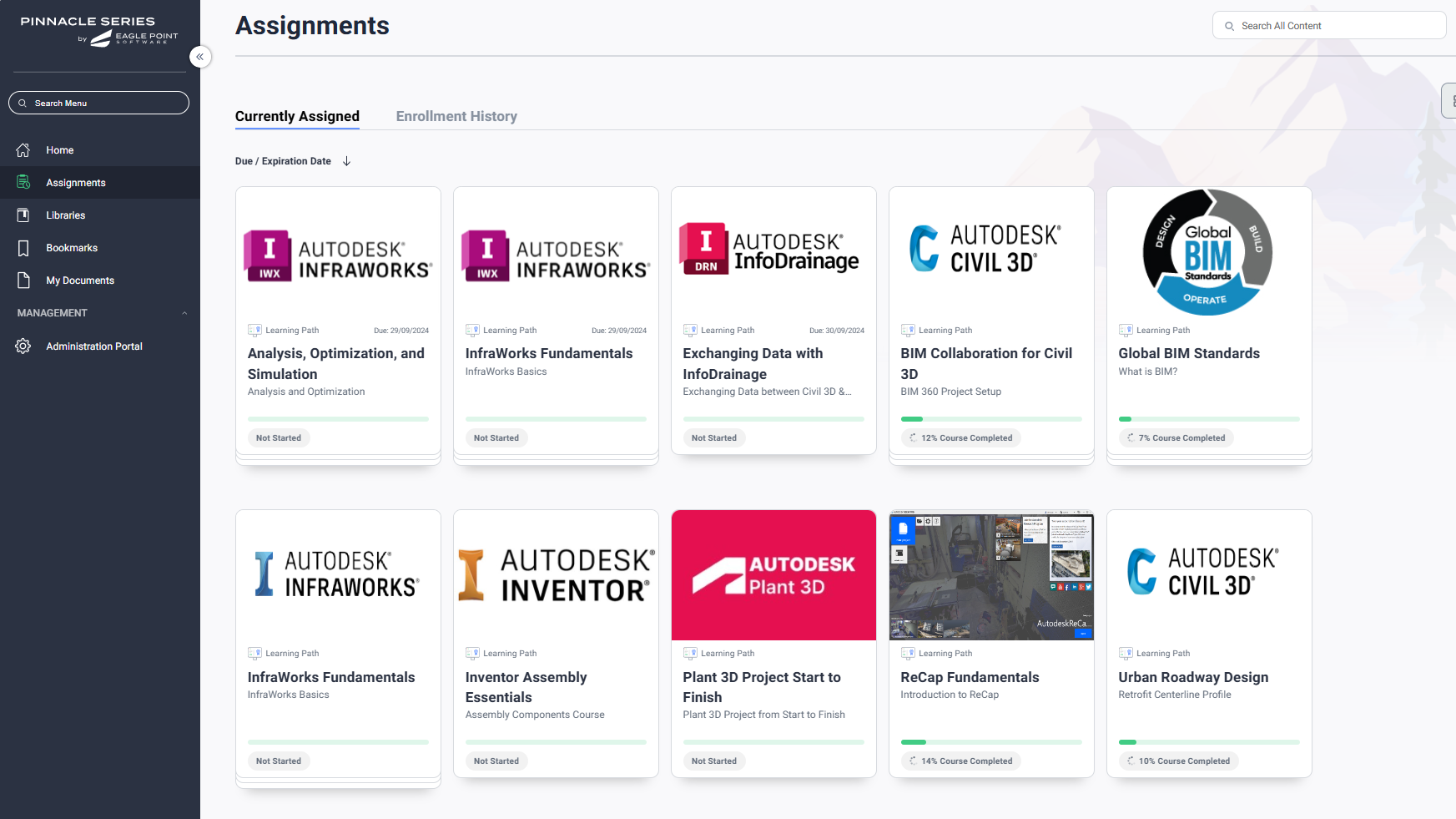Click progress spinner icon on 12% Course Completed badge

point(913,437)
